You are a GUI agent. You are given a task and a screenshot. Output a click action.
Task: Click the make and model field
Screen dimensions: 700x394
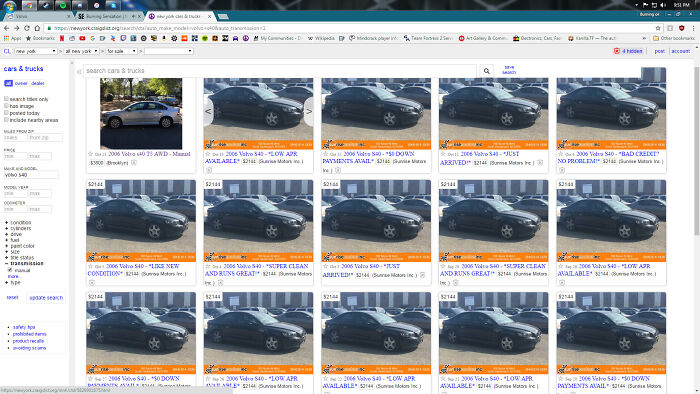point(31,175)
